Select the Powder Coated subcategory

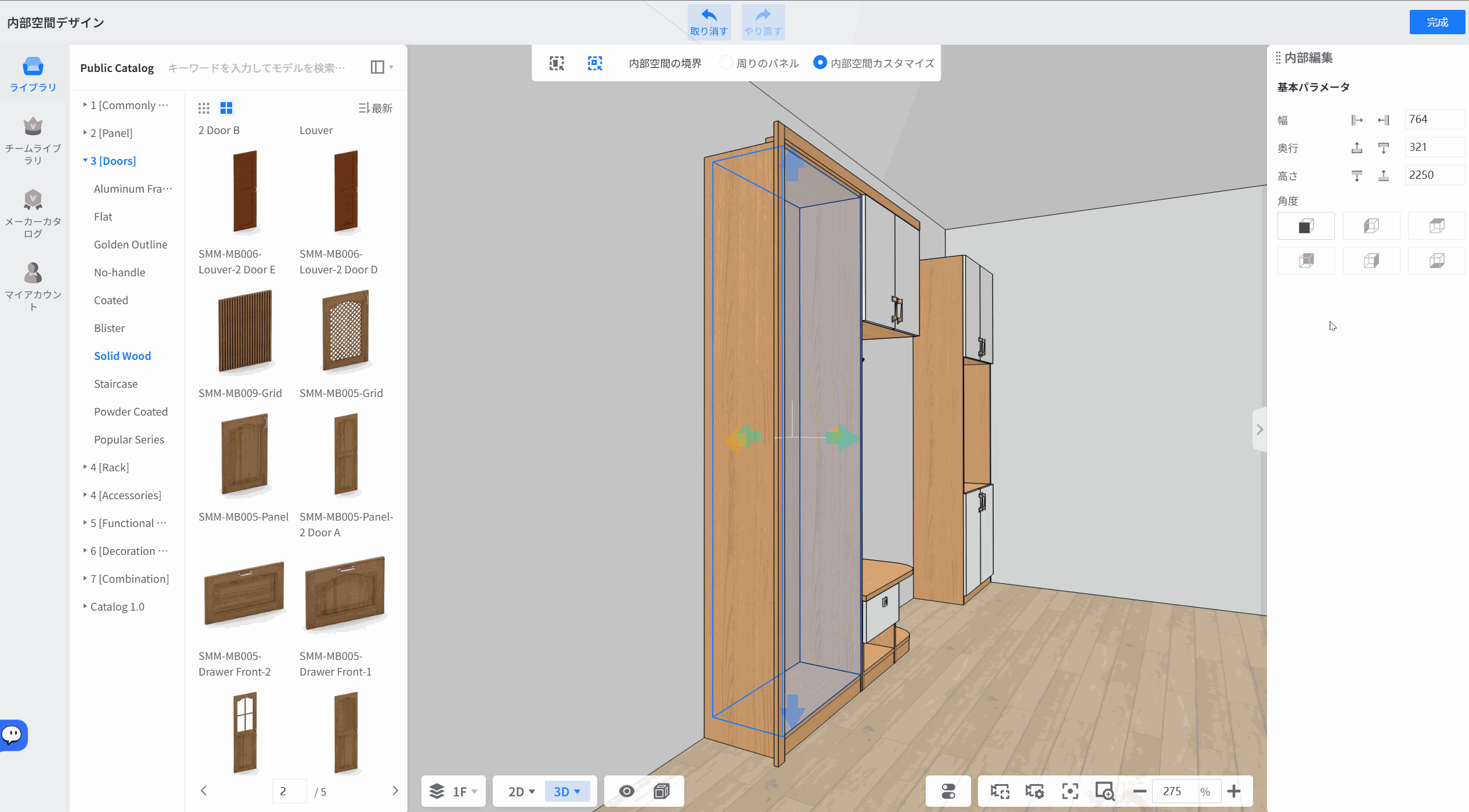pos(131,412)
